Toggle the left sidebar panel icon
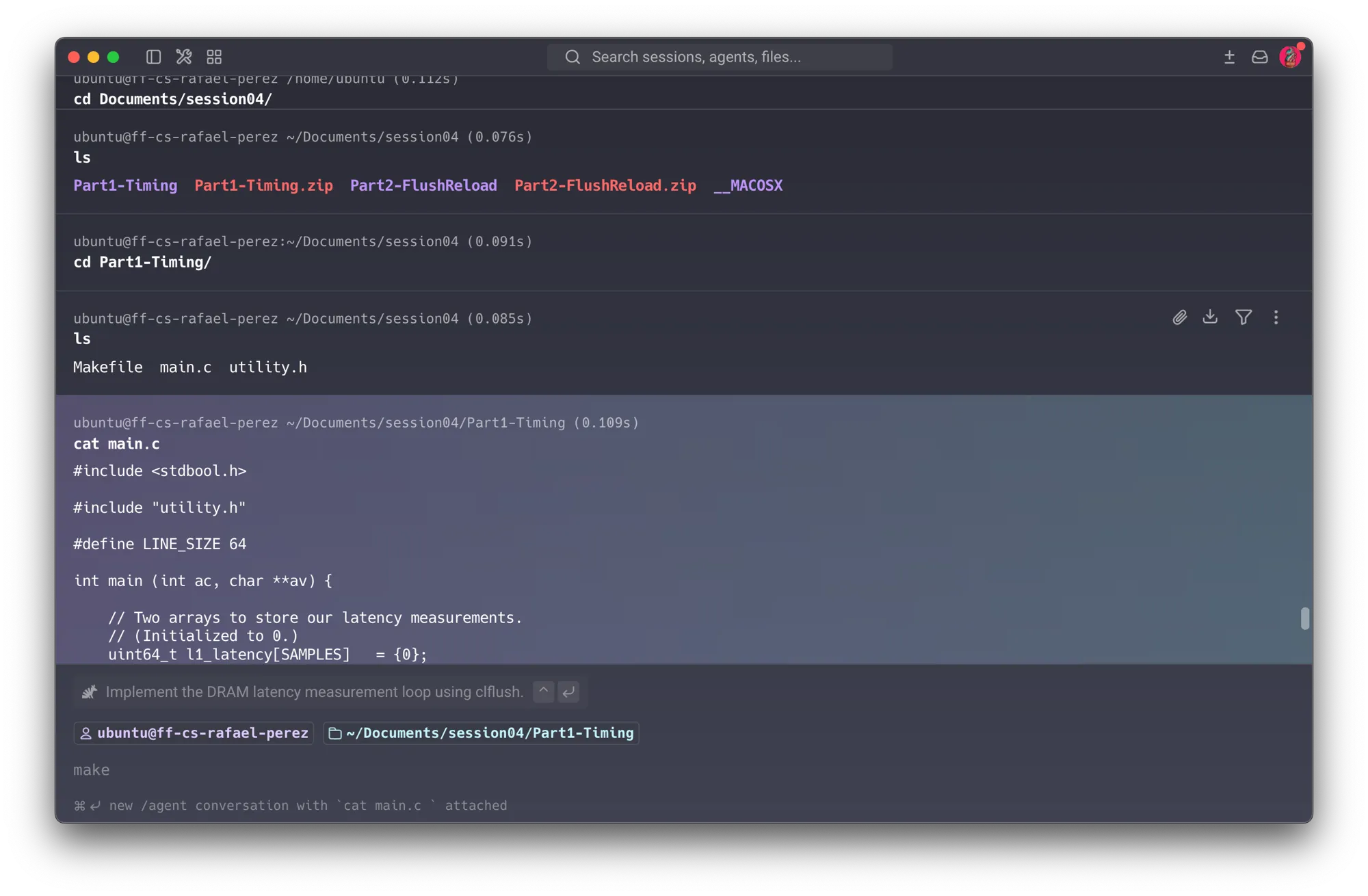 (x=153, y=57)
